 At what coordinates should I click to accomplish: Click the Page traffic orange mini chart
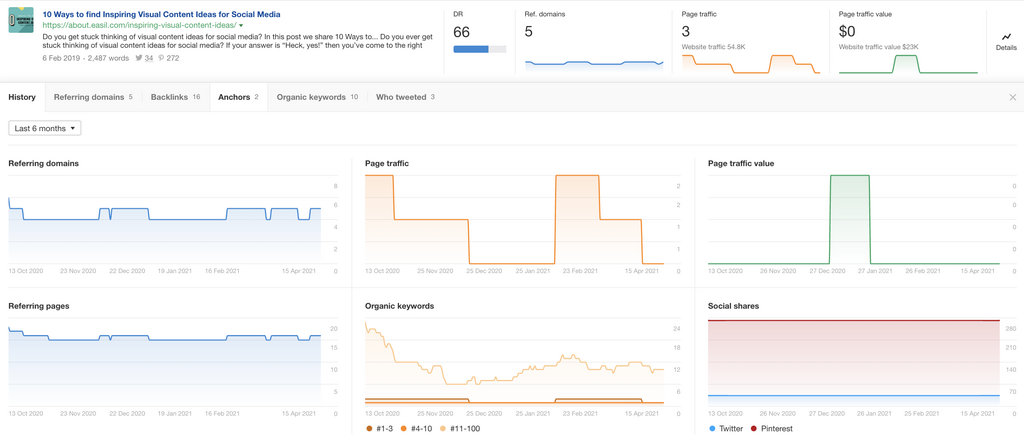750,63
